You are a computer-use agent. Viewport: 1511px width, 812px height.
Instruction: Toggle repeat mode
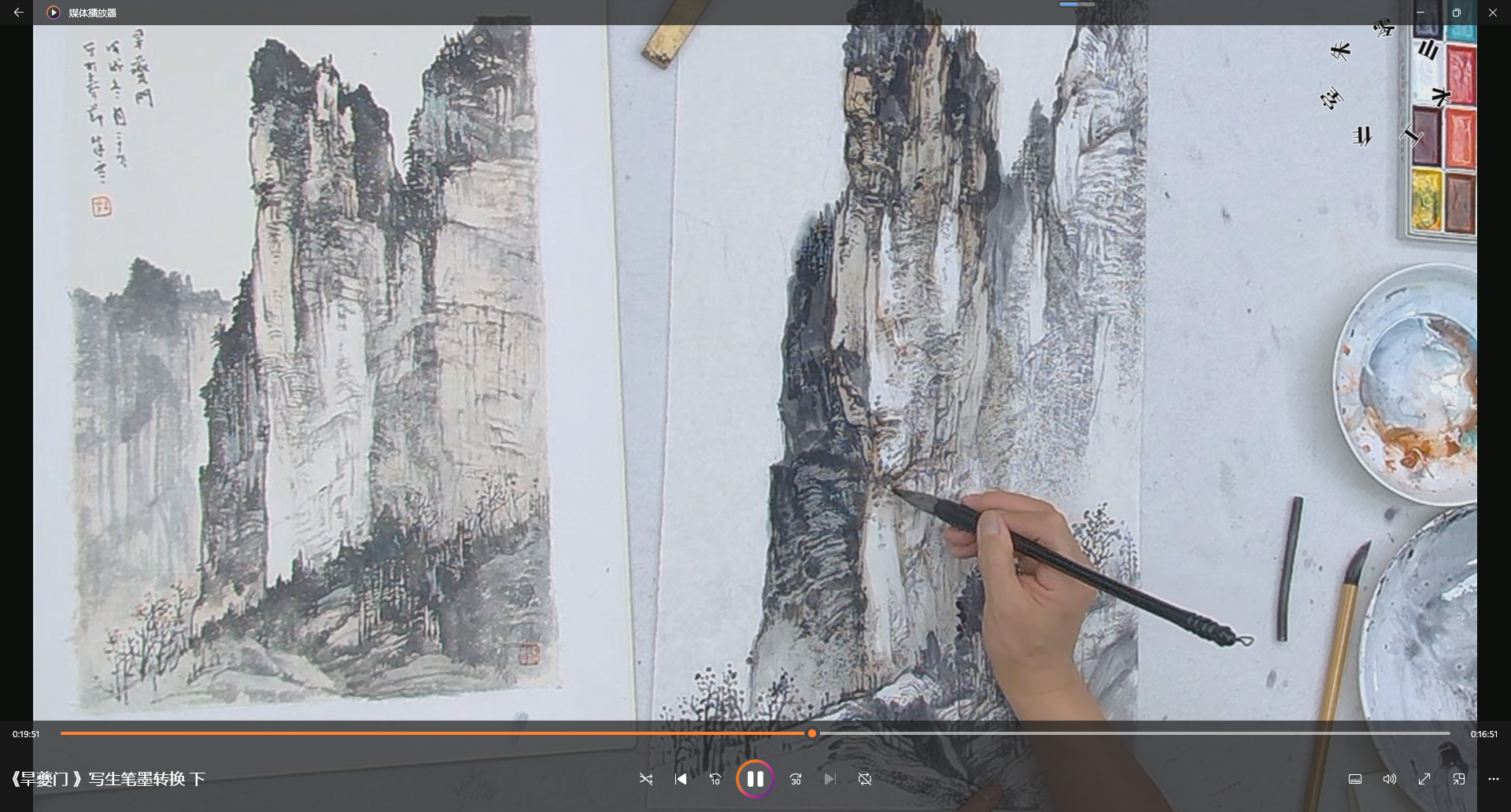tap(865, 779)
